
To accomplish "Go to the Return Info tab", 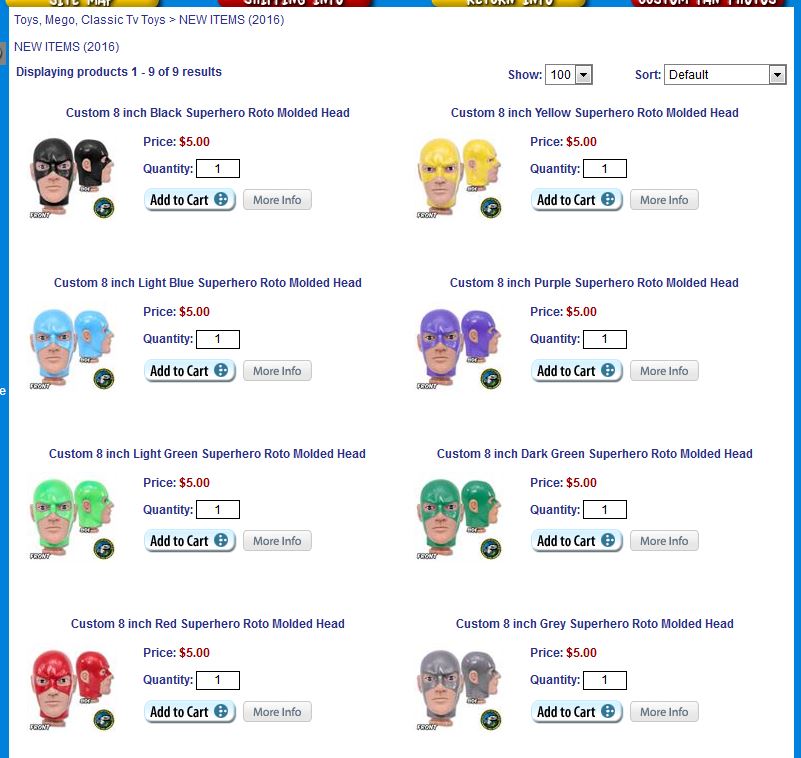I will coord(509,3).
